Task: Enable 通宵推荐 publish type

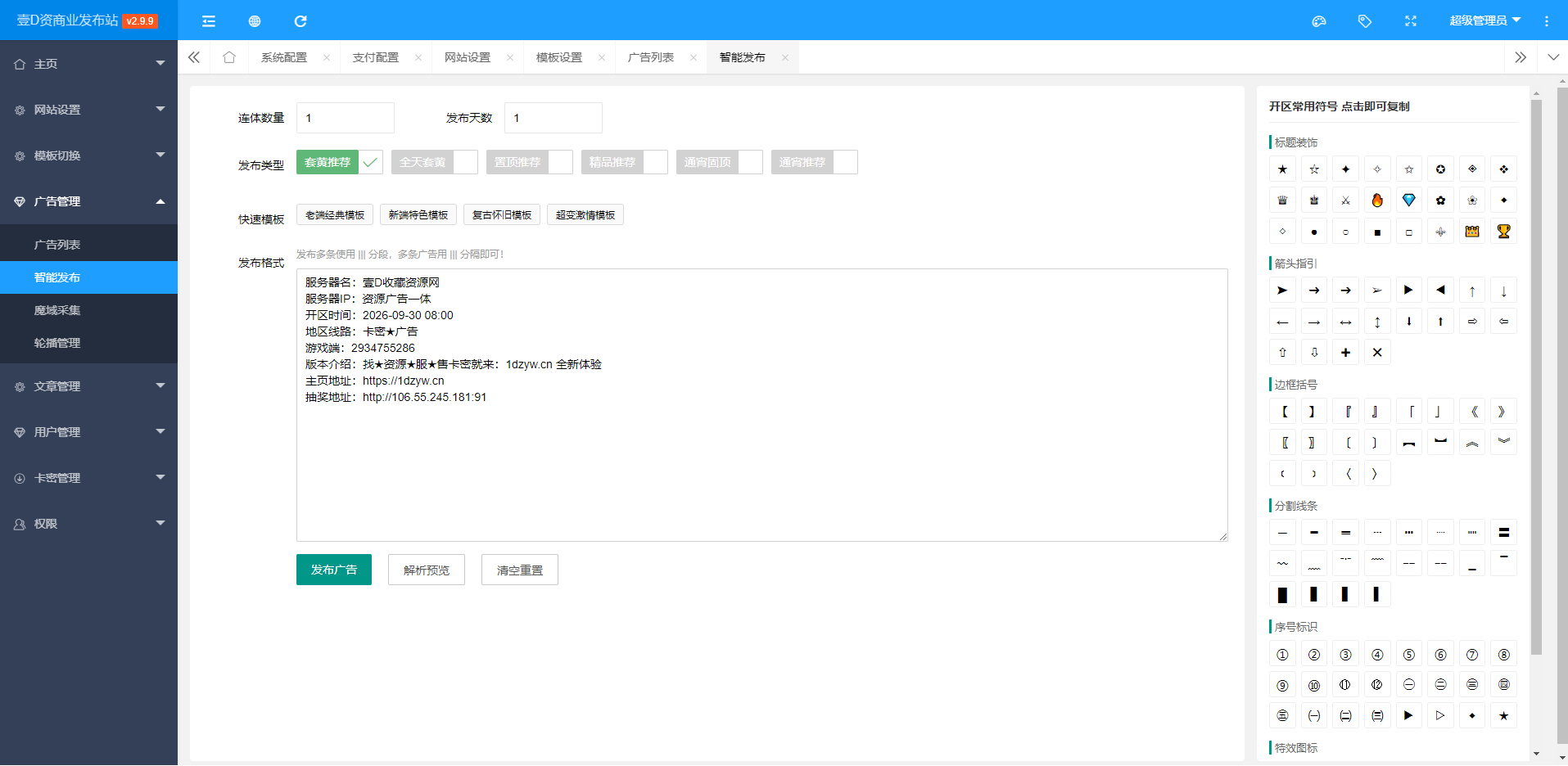Action: point(814,162)
